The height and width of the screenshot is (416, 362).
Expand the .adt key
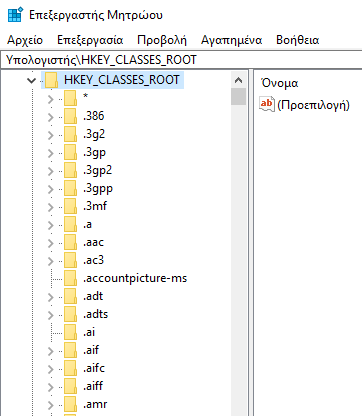[x=50, y=297]
